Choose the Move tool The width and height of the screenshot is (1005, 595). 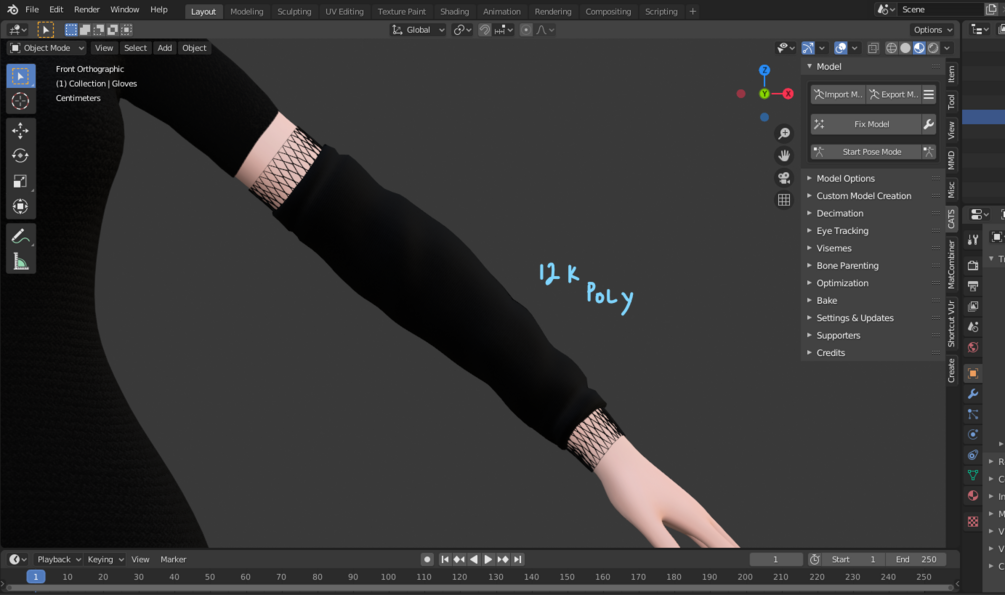pos(21,131)
